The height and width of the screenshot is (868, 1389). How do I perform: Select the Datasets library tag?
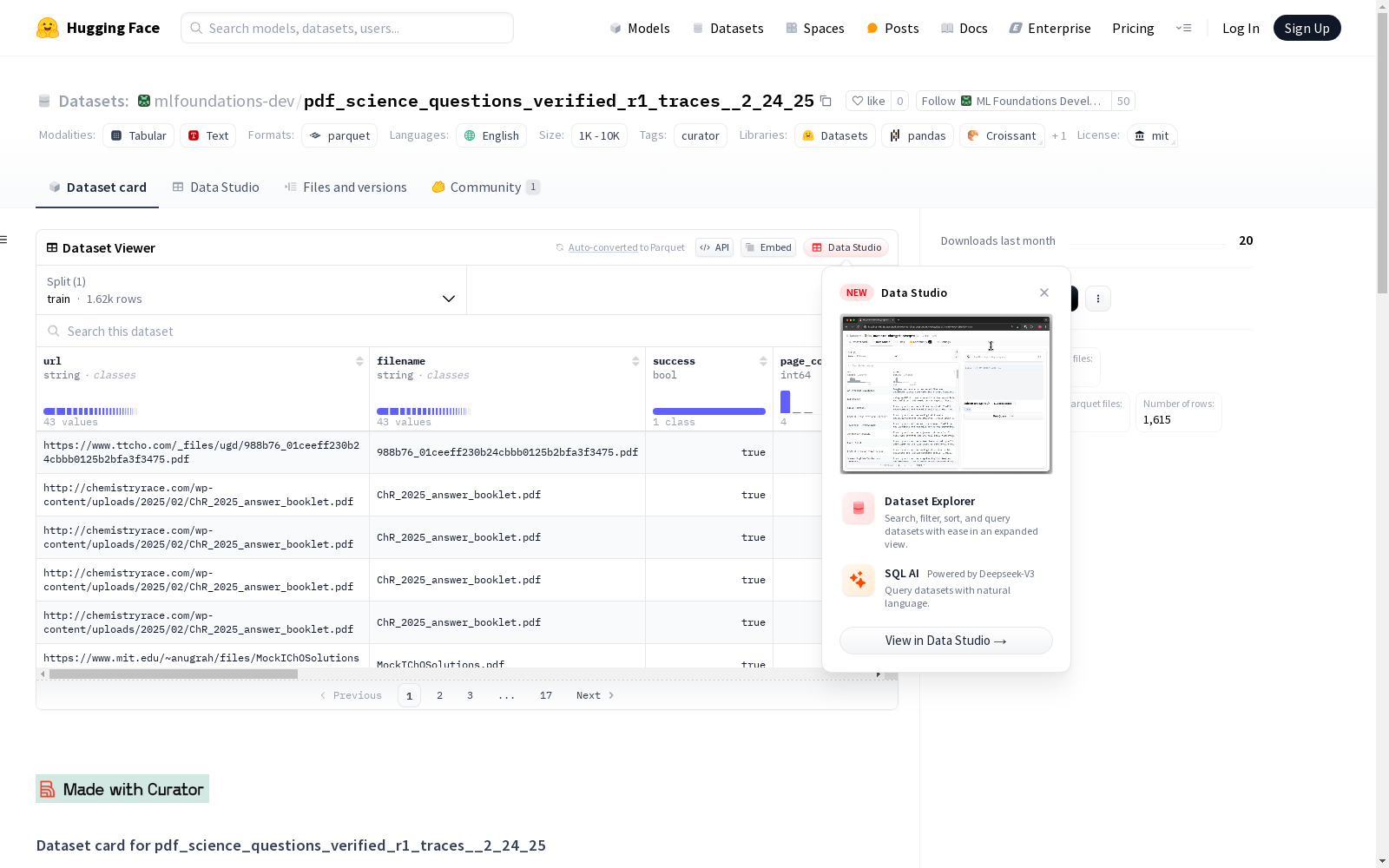click(835, 135)
